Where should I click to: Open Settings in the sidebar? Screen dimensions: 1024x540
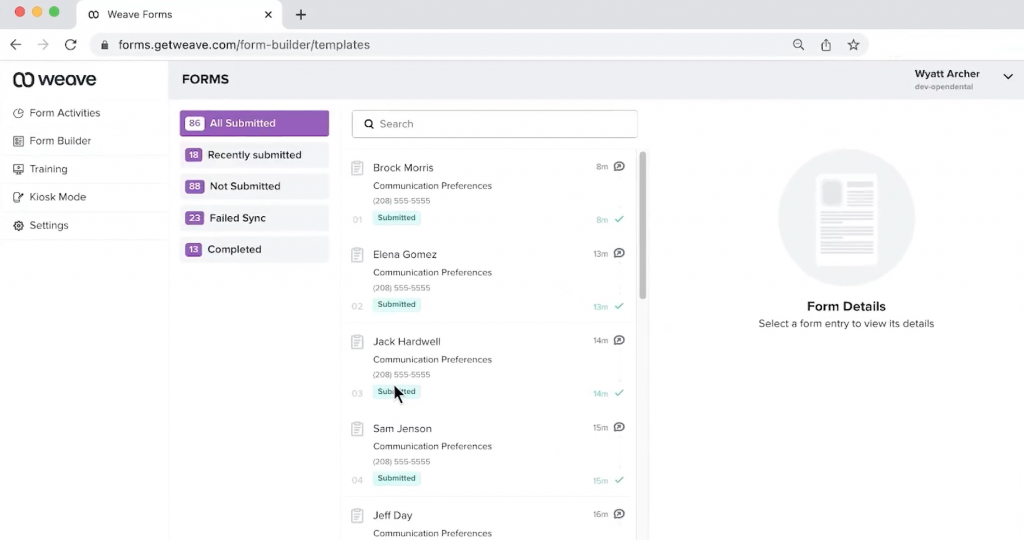48,226
